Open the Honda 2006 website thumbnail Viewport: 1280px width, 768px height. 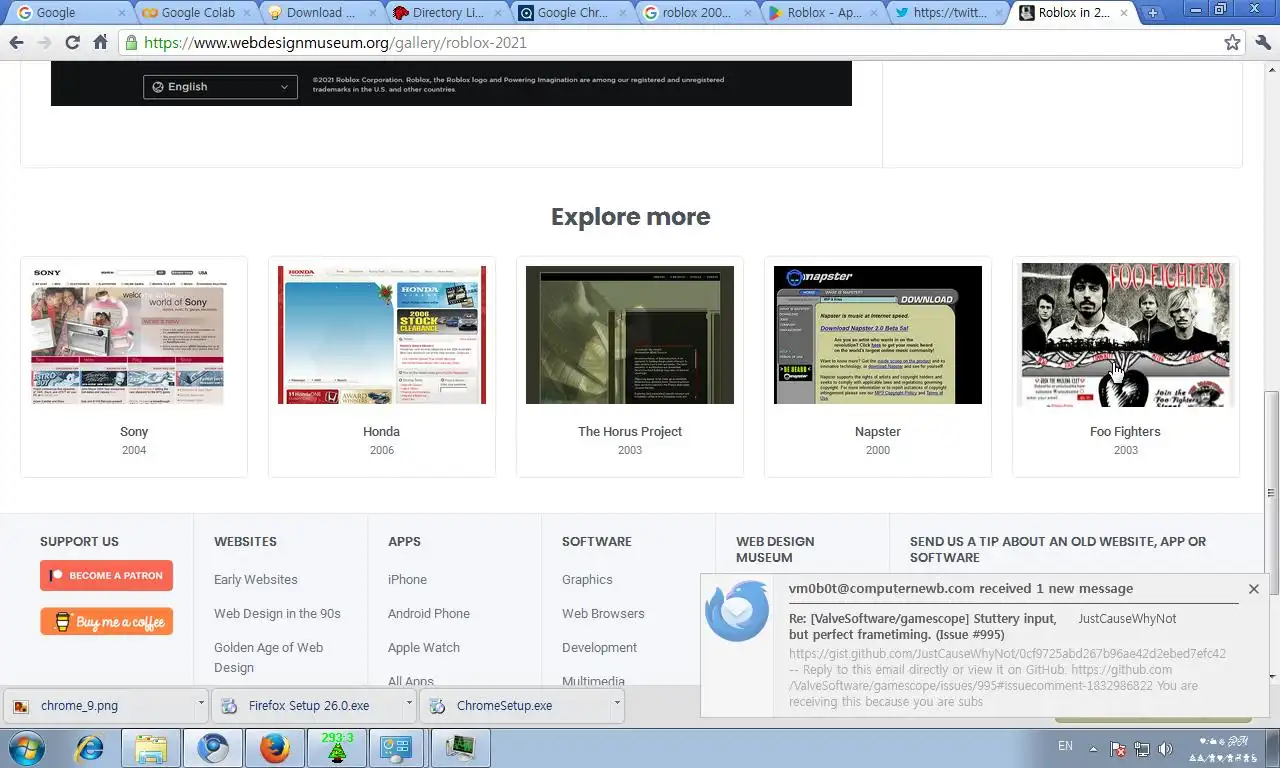coord(382,335)
